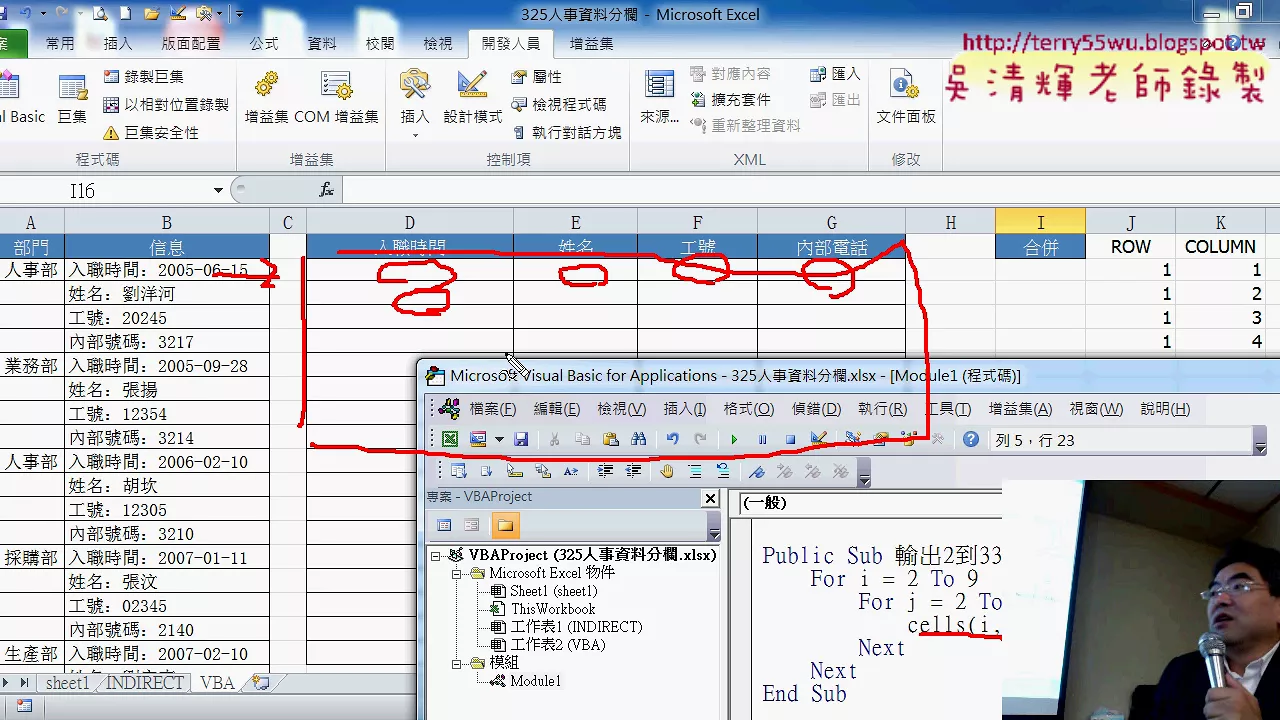Click the VBA Design Mode icon
The image size is (1280, 720).
click(x=818, y=439)
